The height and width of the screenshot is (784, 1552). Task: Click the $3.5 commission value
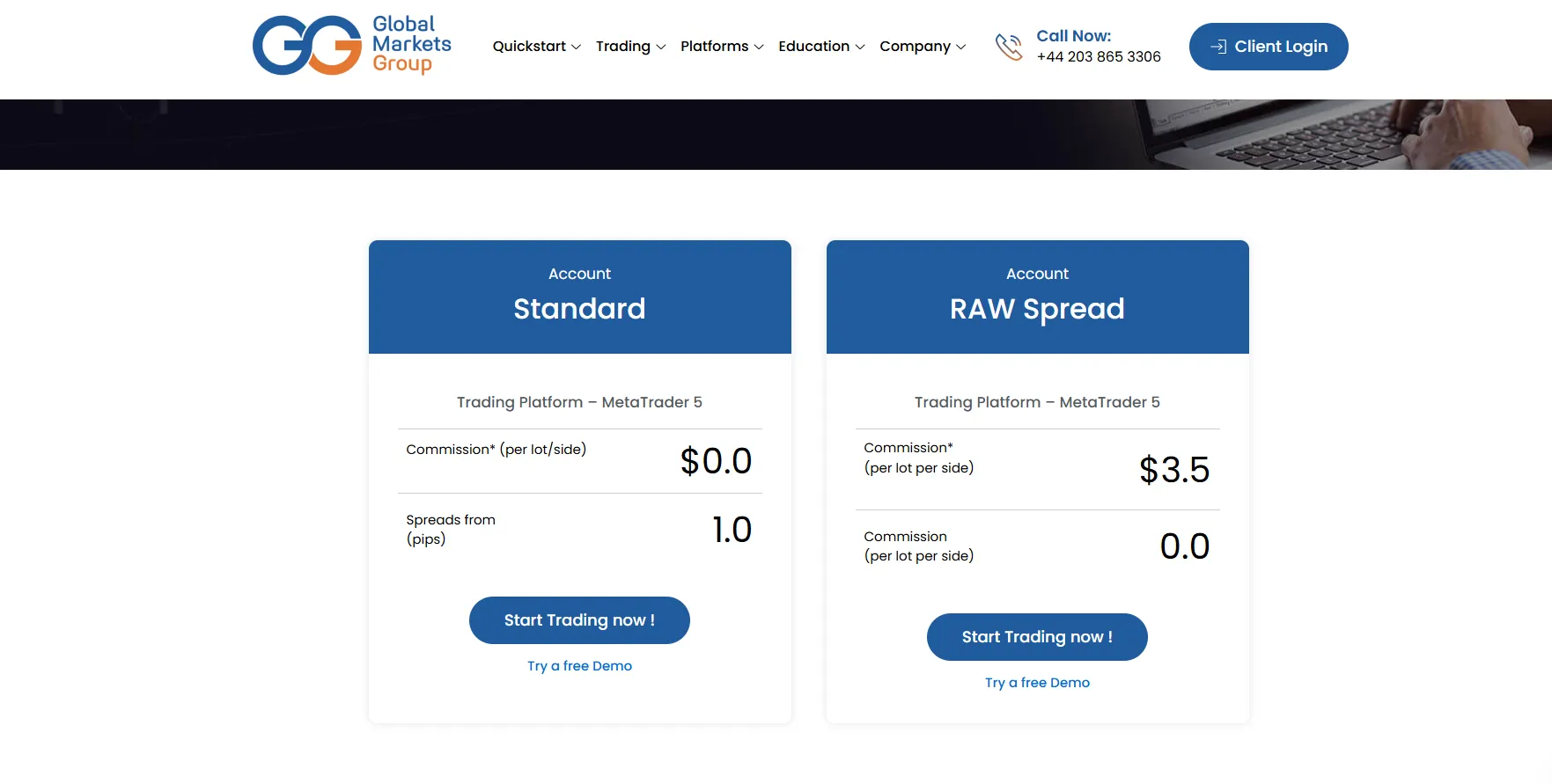(1174, 470)
